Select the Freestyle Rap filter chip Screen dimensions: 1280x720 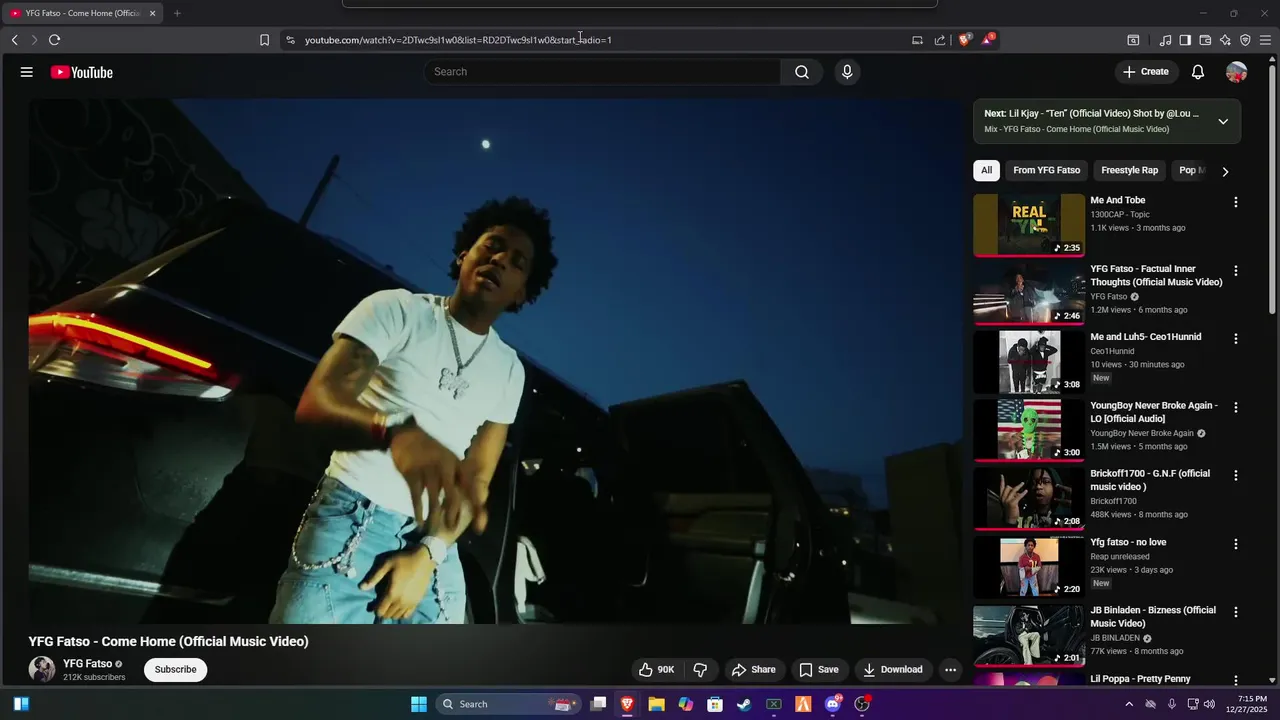tap(1129, 170)
